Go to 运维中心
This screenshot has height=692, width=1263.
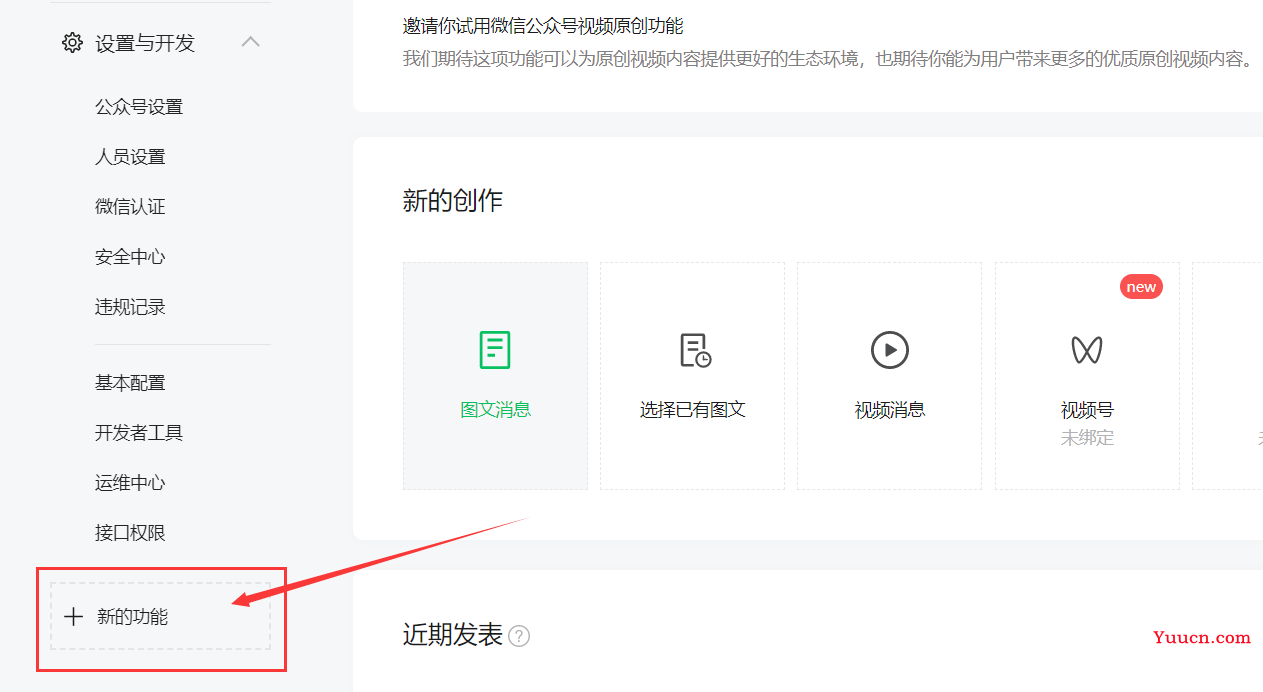coord(130,483)
